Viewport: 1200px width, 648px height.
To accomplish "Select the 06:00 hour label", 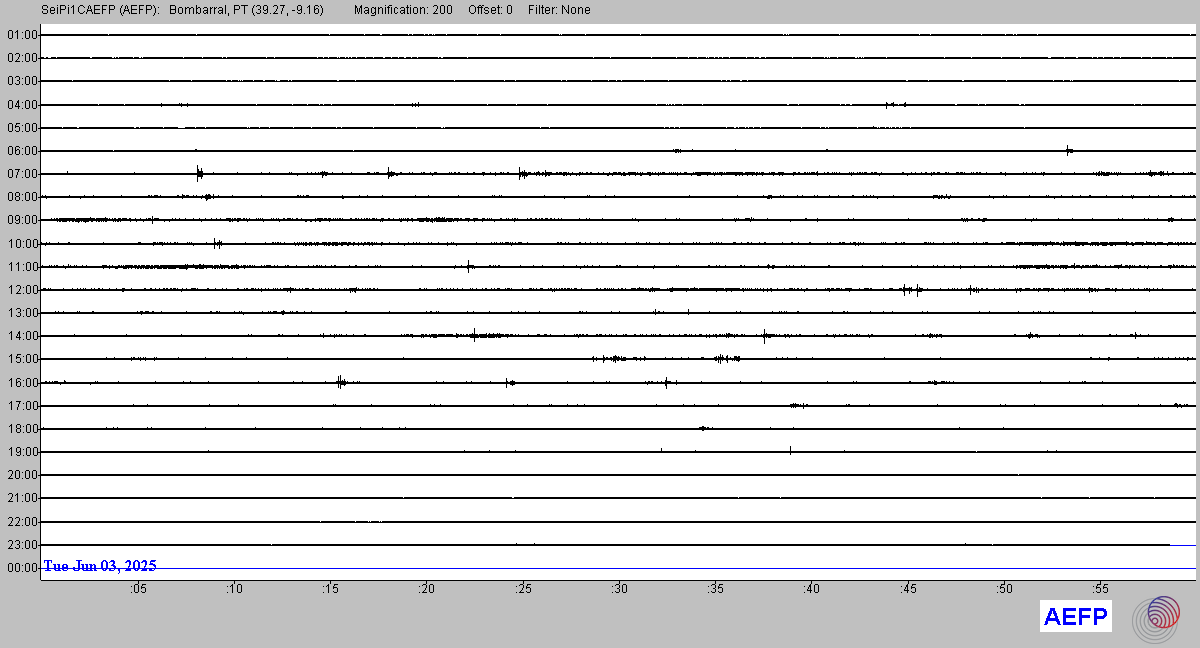I will [x=22, y=151].
